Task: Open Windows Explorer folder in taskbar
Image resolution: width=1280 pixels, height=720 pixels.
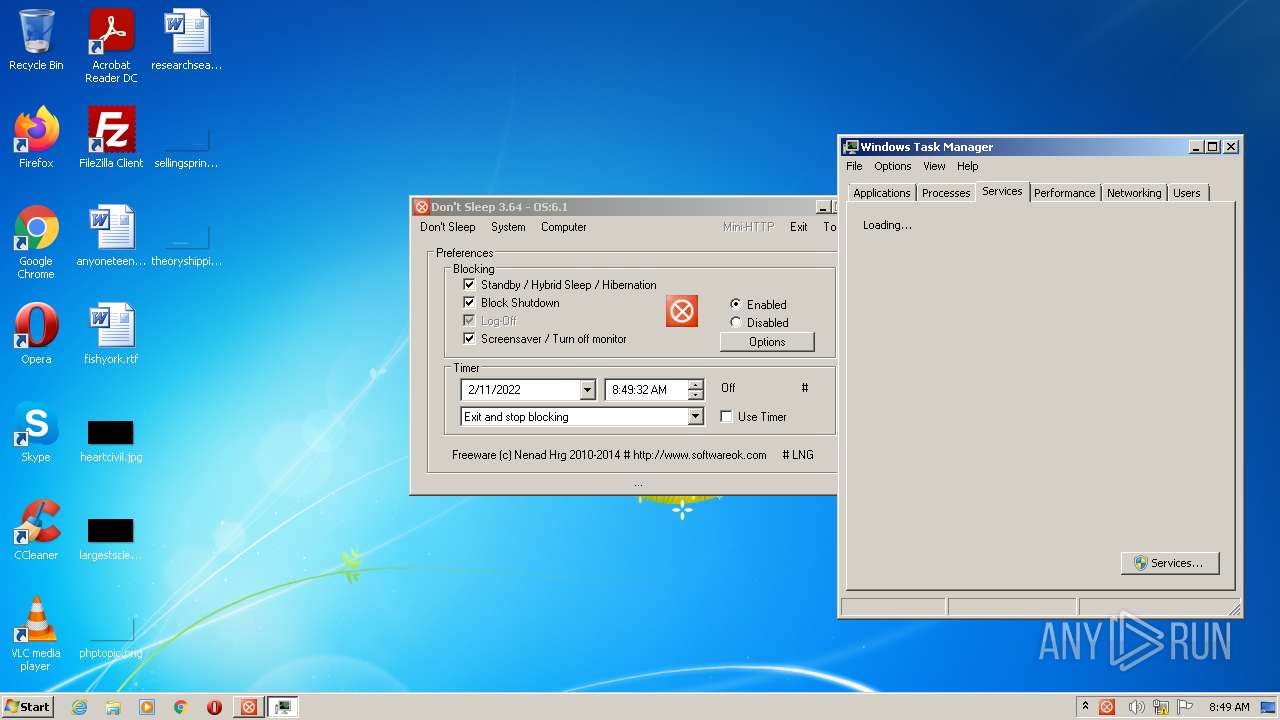Action: 113,707
